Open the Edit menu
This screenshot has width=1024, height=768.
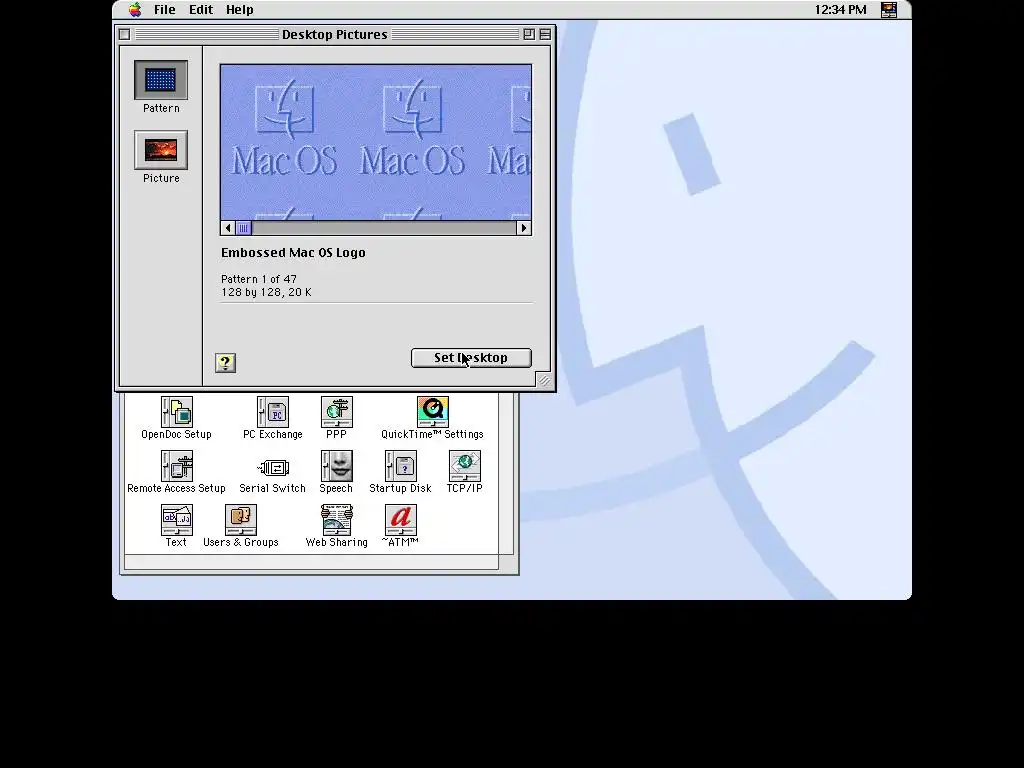pos(200,10)
